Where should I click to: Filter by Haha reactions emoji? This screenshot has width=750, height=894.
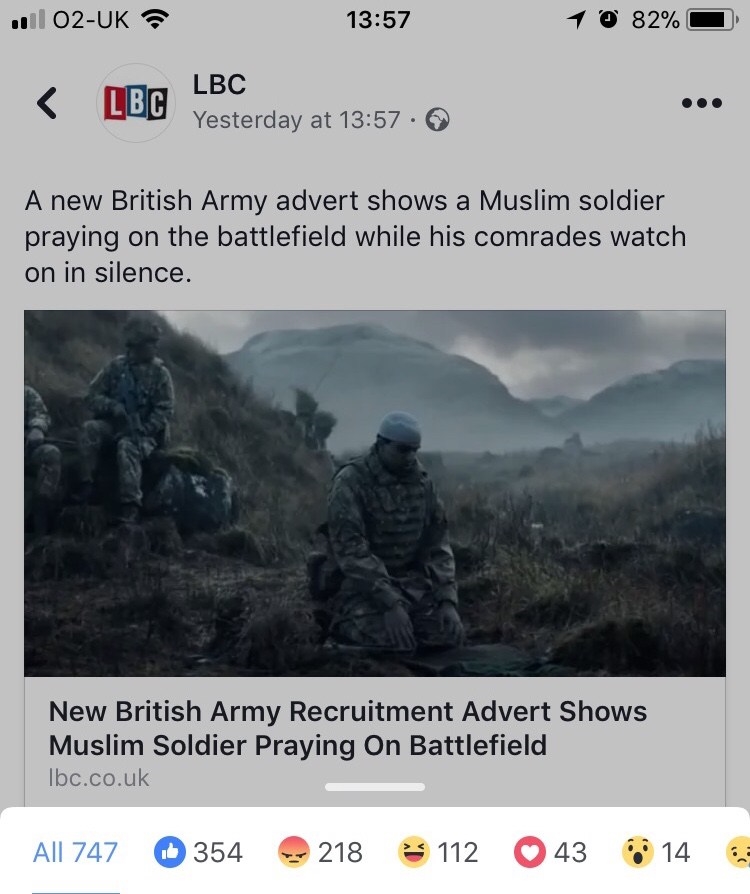click(413, 852)
